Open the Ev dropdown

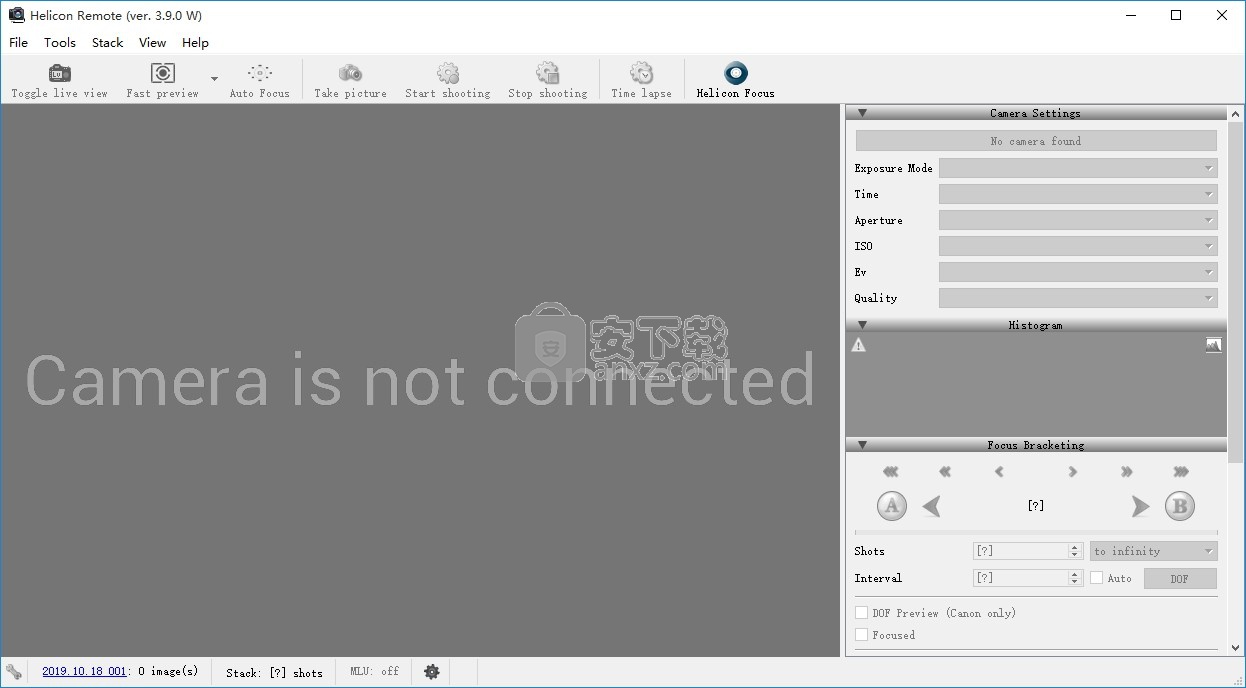(x=1078, y=272)
